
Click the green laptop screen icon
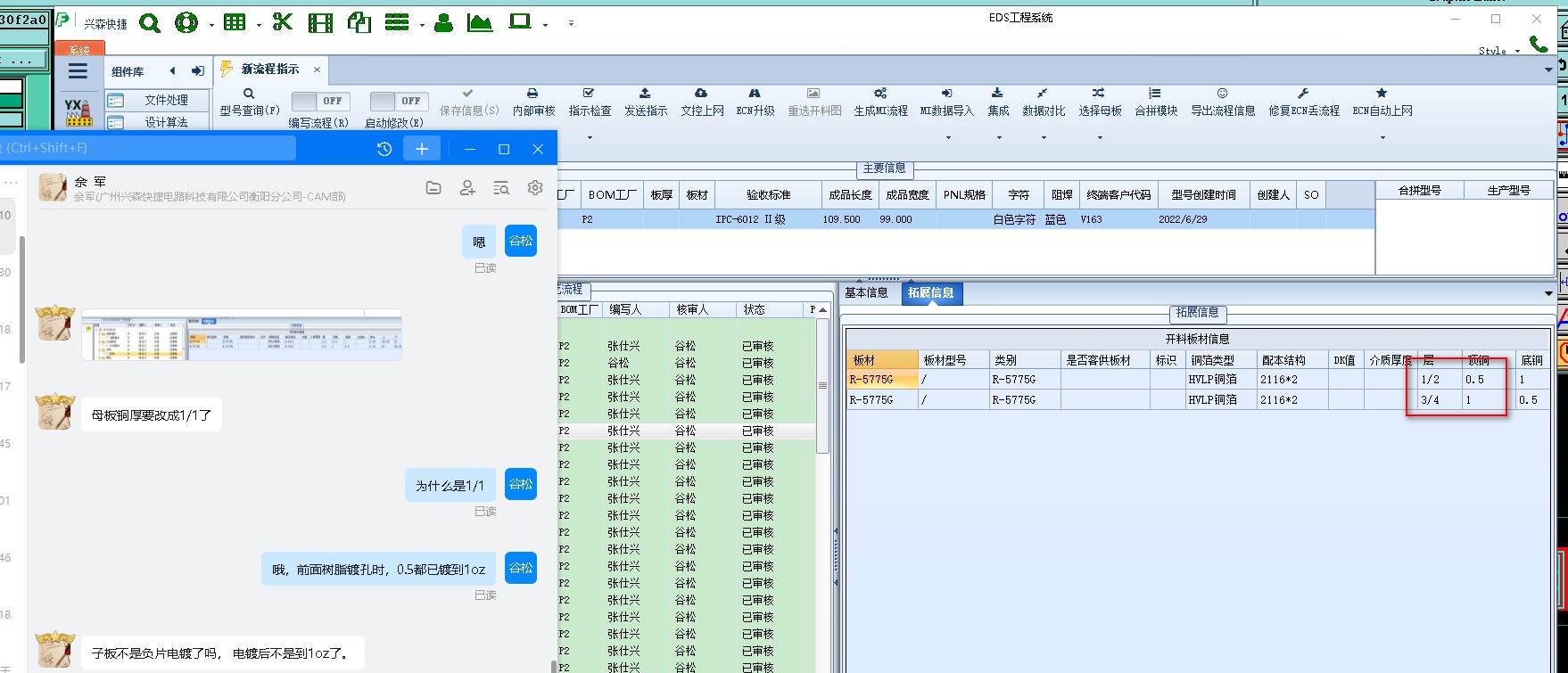pyautogui.click(x=520, y=22)
